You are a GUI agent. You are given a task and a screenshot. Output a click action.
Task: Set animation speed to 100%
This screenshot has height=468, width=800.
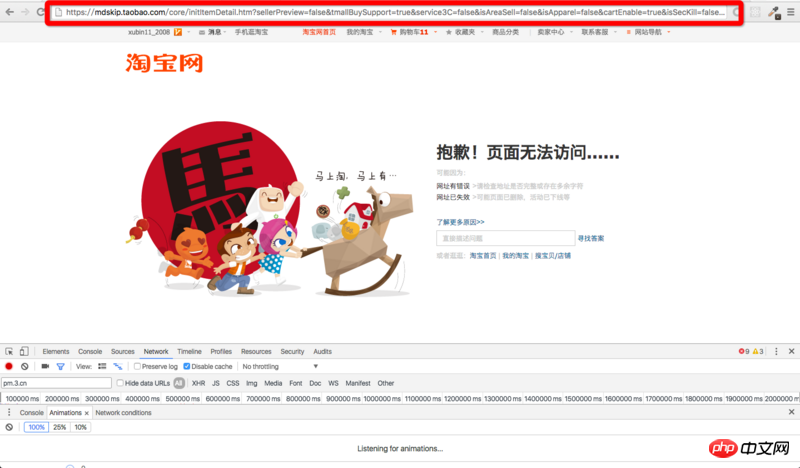[x=36, y=427]
